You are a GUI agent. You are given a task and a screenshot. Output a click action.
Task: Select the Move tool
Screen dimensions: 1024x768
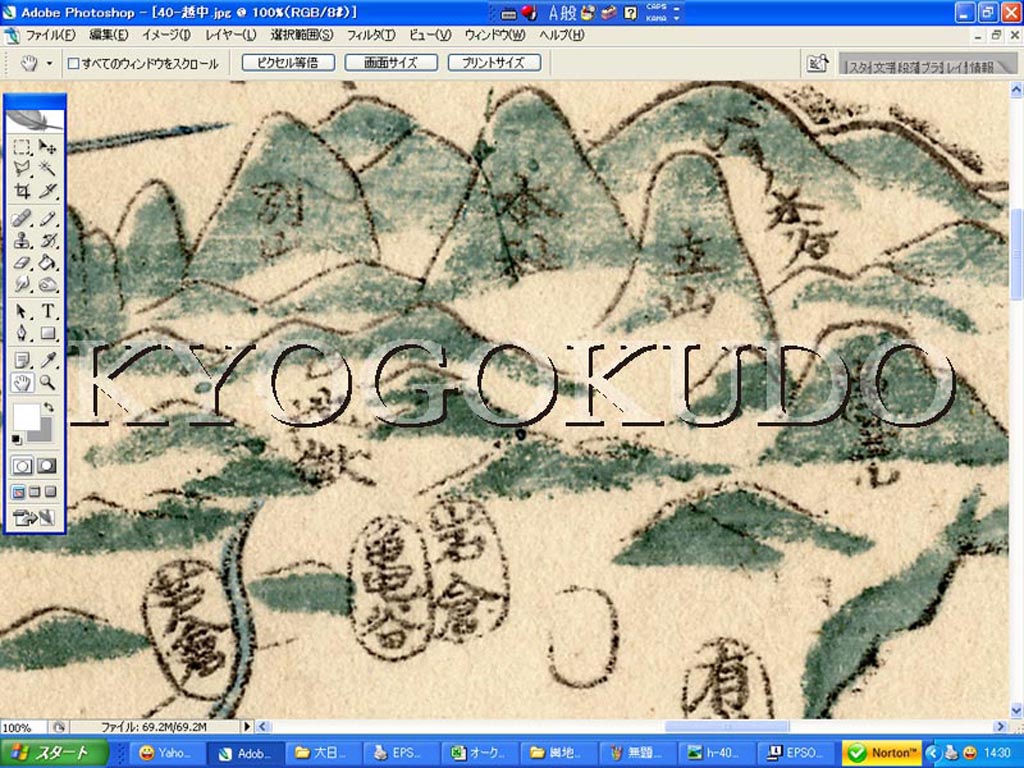[47, 147]
